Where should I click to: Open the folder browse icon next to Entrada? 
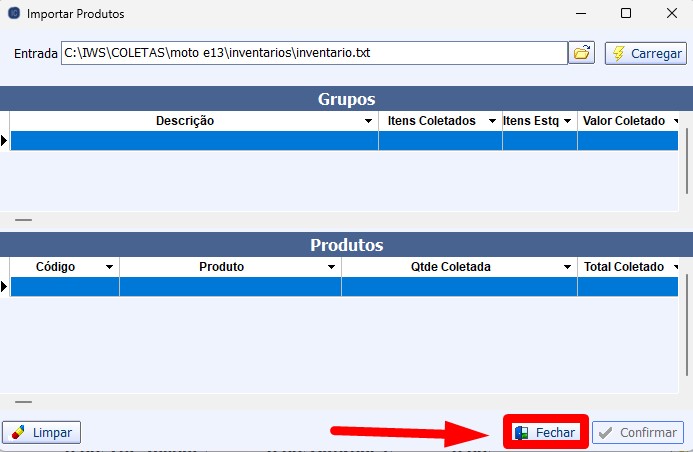click(x=581, y=53)
